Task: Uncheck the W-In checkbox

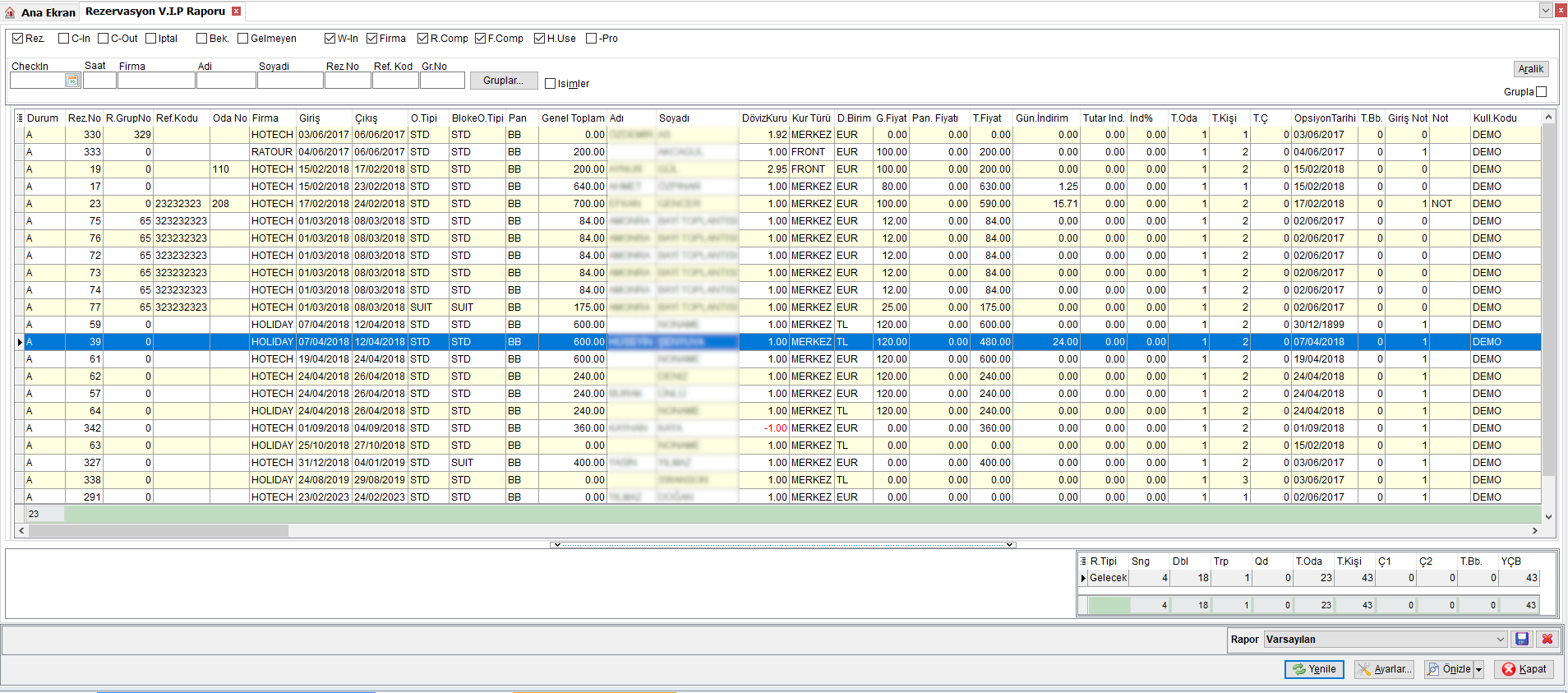Action: click(330, 39)
